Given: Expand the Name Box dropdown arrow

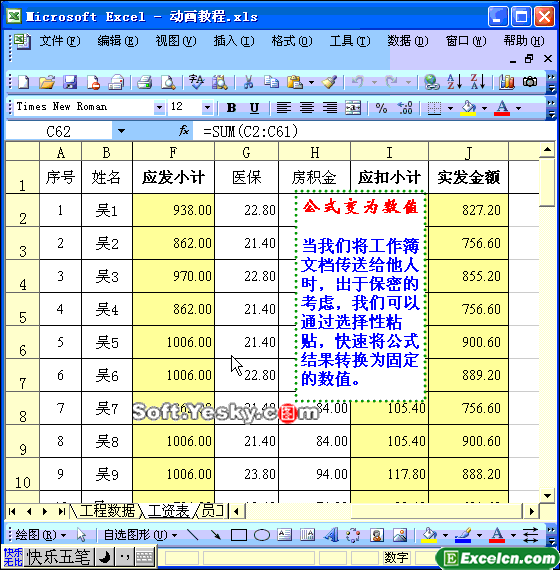Looking at the screenshot, I should point(121,131).
